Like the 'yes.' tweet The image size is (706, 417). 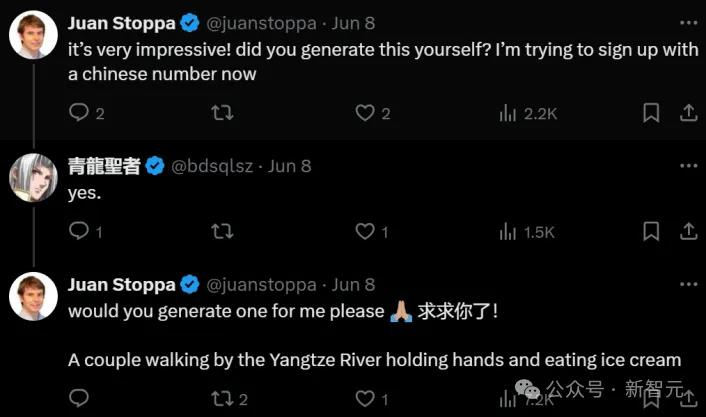pos(366,232)
